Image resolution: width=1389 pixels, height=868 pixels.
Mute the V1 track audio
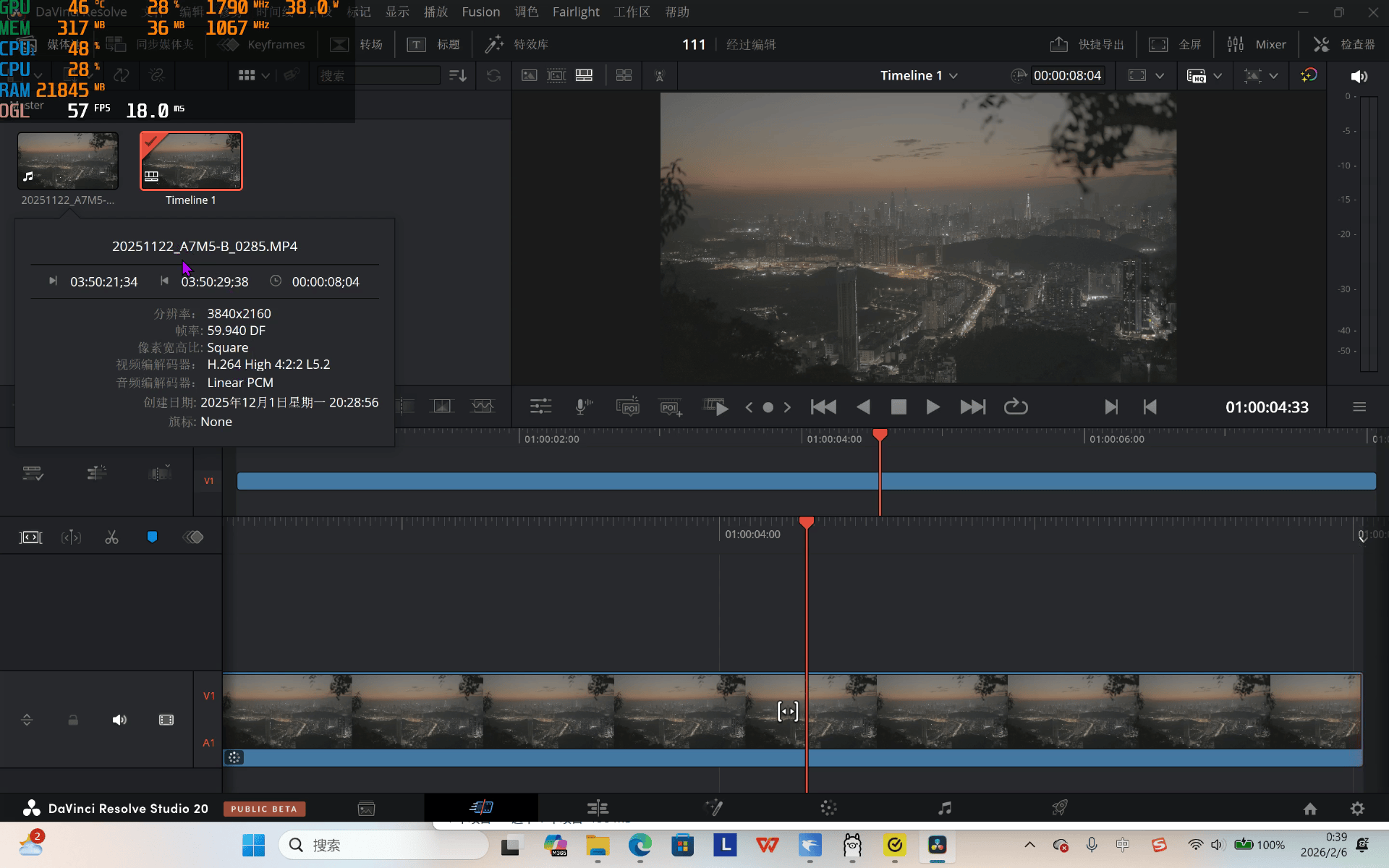(x=119, y=720)
